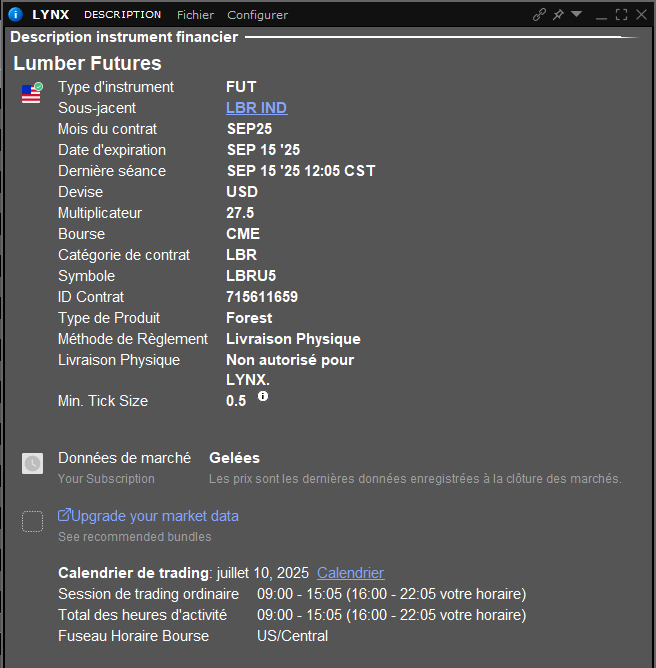Viewport: 656px width, 668px height.
Task: Pin the description window with pushpin icon
Action: [x=558, y=14]
